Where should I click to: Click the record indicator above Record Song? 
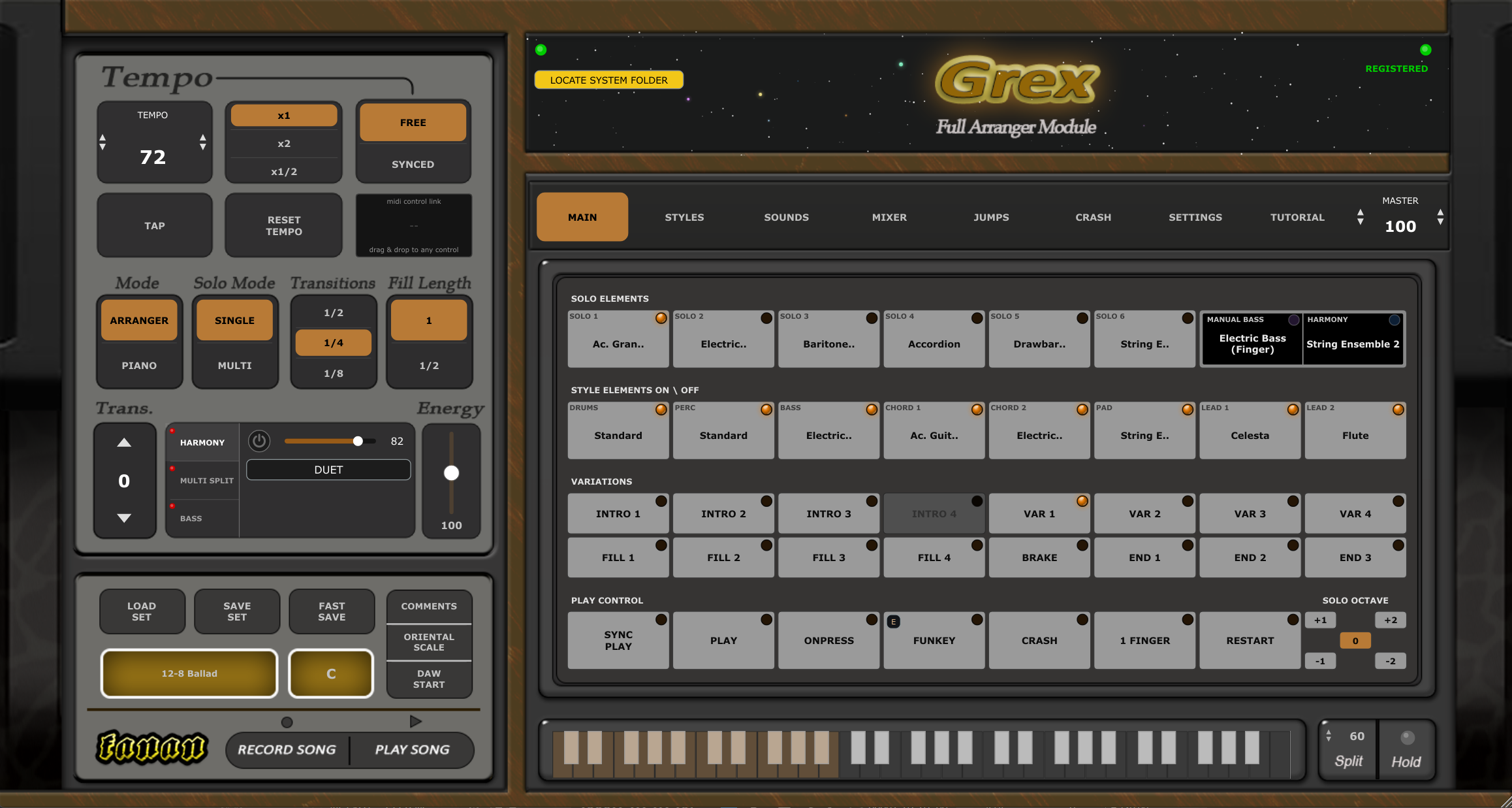point(287,722)
